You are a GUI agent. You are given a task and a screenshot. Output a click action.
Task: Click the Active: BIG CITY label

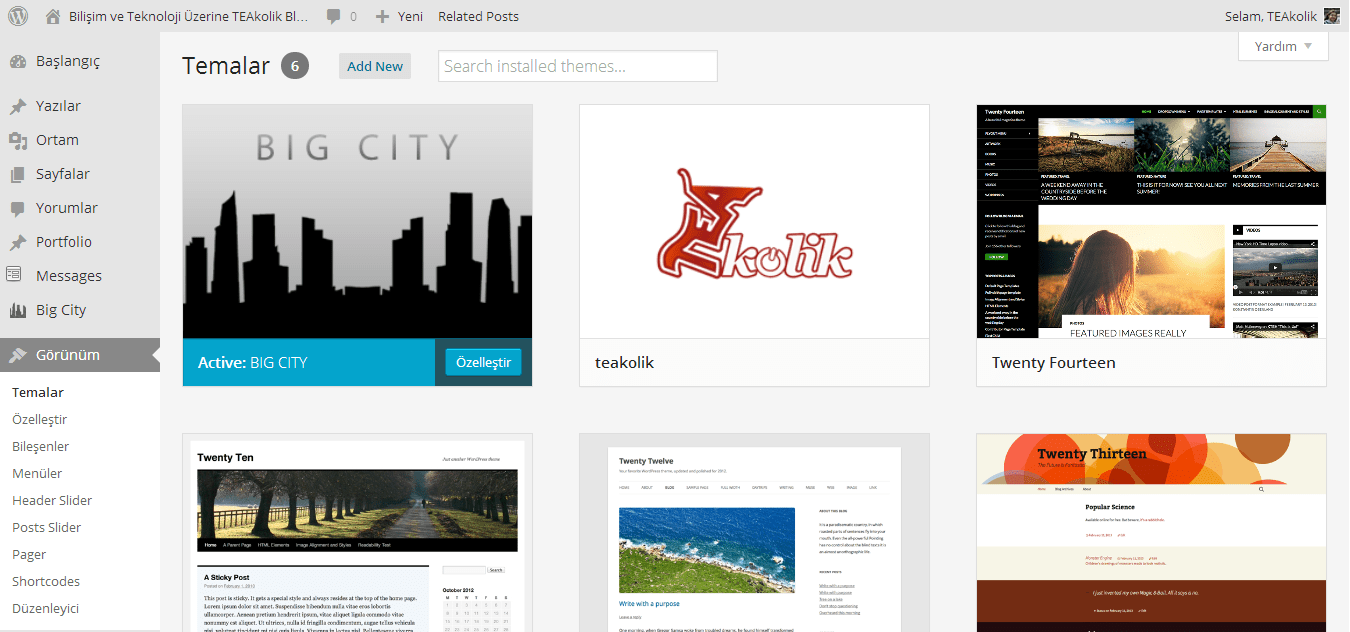(253, 362)
